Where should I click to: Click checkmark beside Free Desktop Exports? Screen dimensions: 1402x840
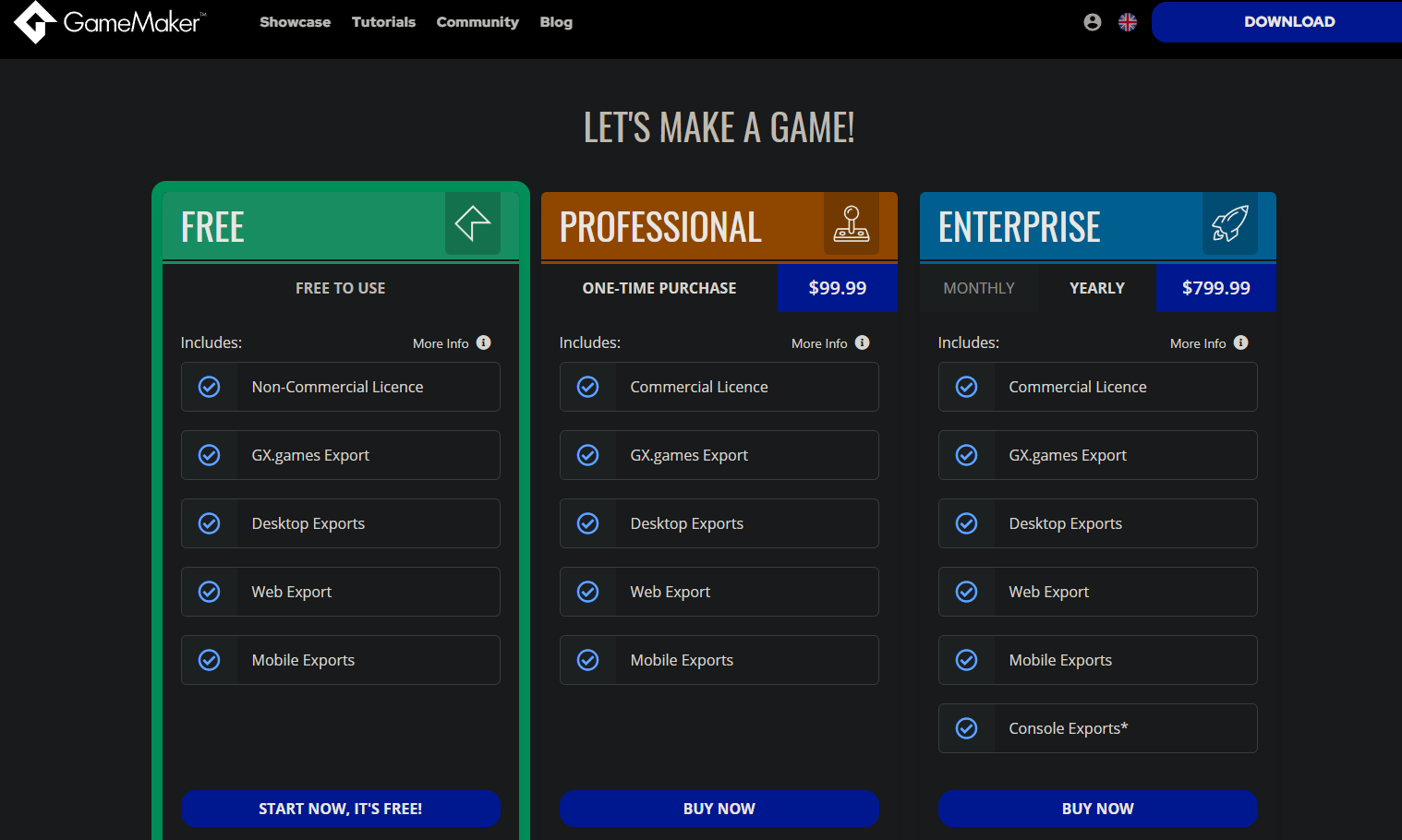210,523
